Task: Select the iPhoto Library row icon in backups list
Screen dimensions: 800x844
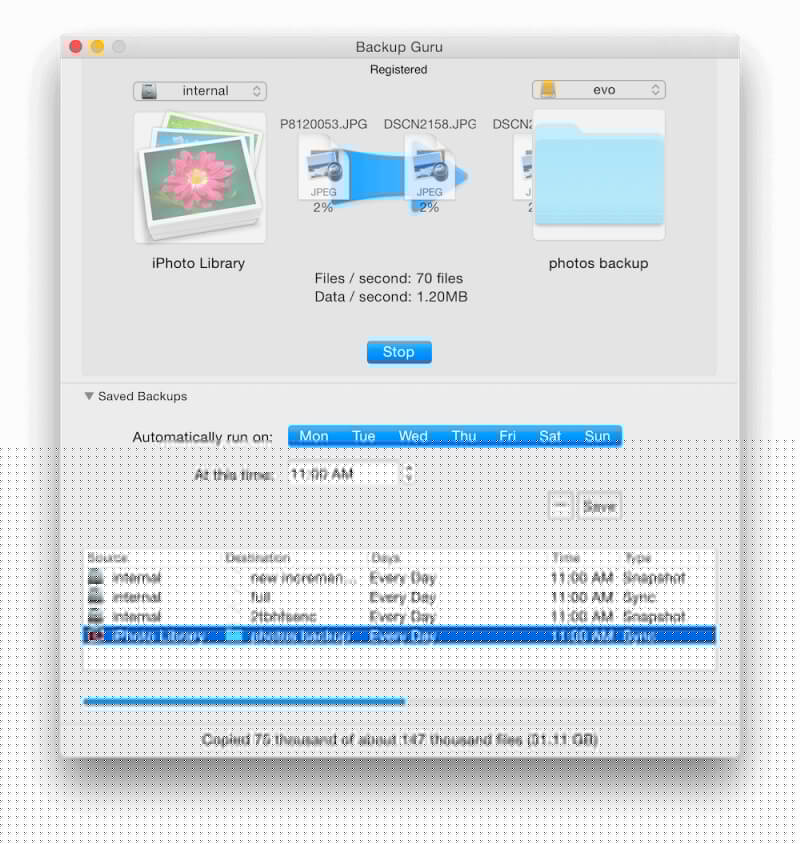Action: [96, 635]
